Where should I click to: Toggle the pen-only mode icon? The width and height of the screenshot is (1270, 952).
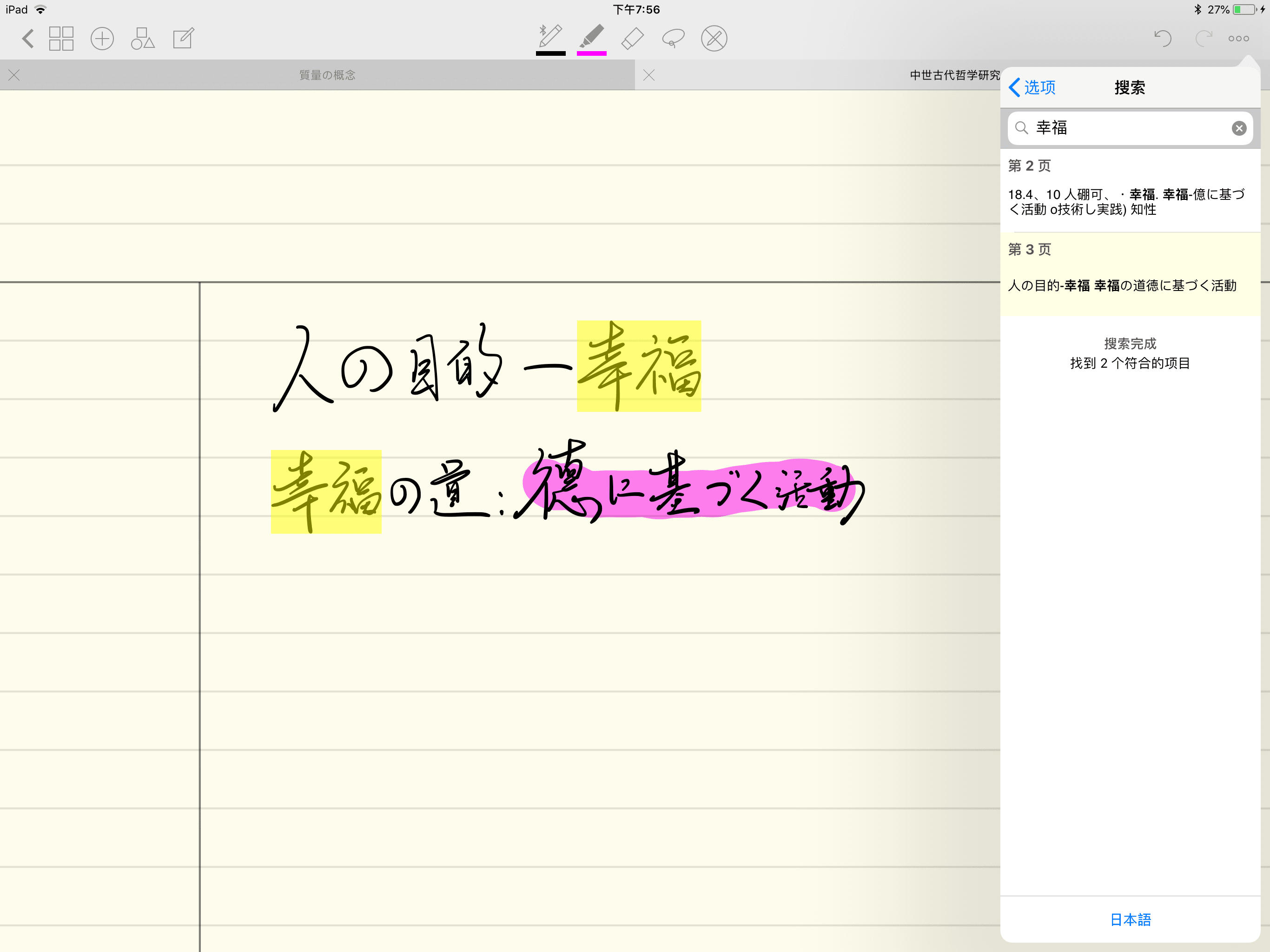click(714, 39)
